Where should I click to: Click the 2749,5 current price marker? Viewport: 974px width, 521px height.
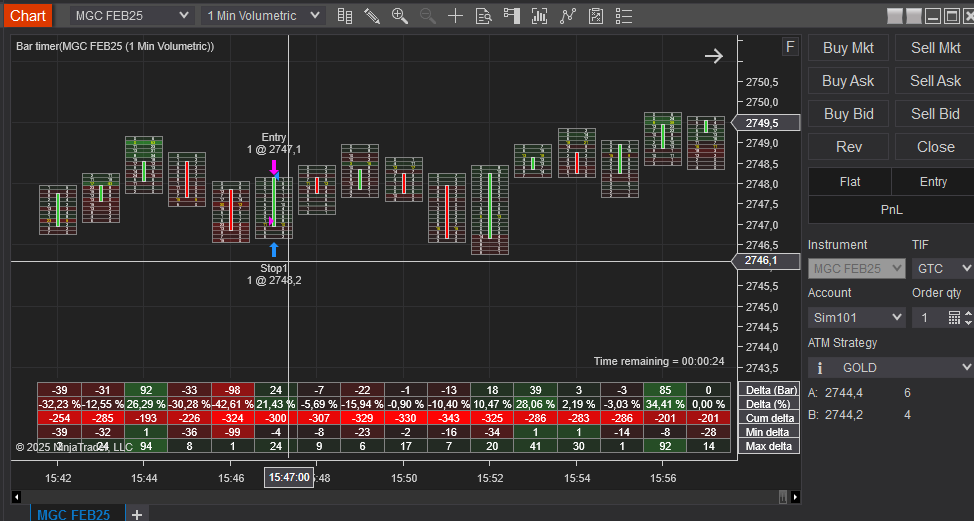click(765, 123)
